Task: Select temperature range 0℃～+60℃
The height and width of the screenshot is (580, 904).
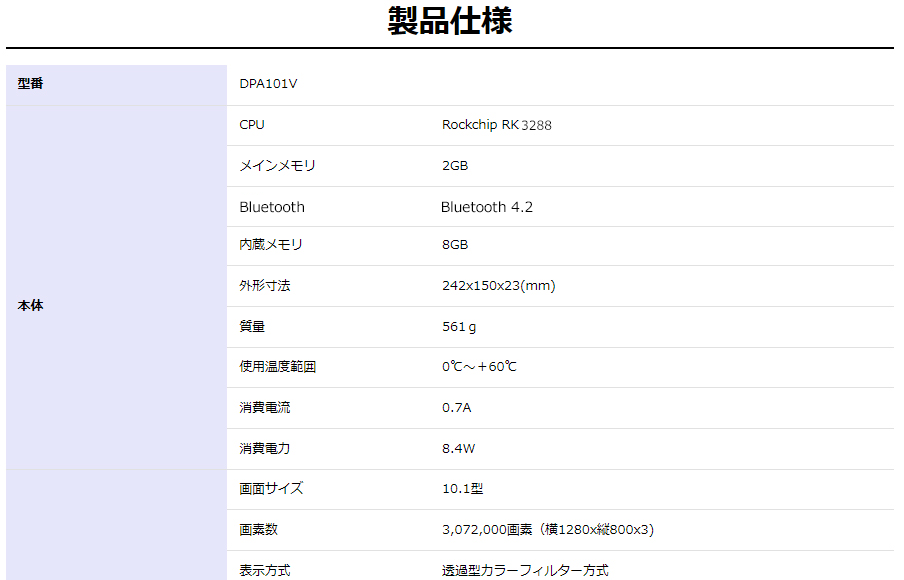Action: pyautogui.click(x=479, y=367)
